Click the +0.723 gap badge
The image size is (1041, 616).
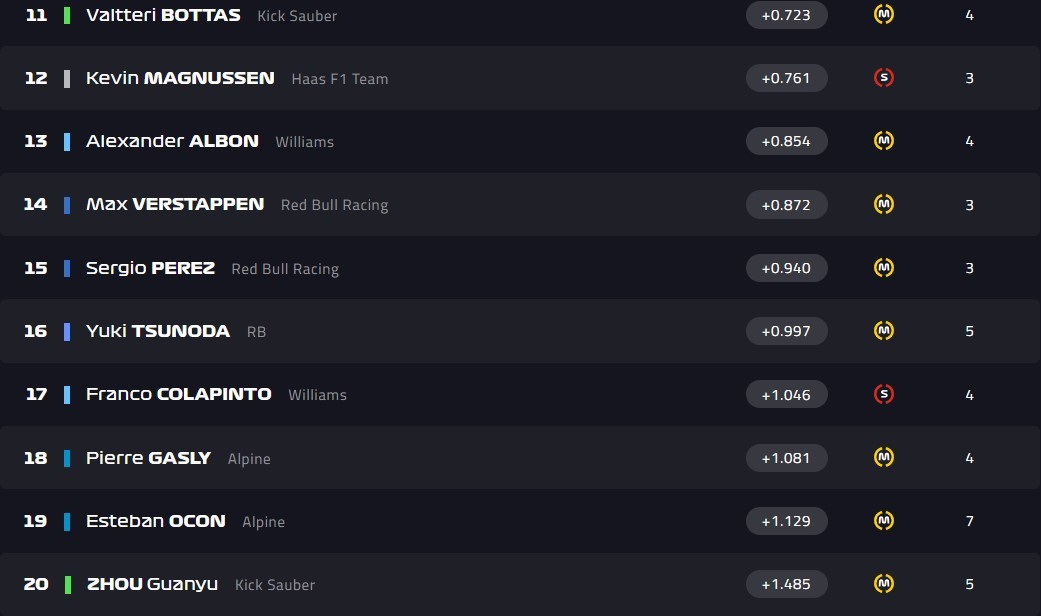pos(786,15)
